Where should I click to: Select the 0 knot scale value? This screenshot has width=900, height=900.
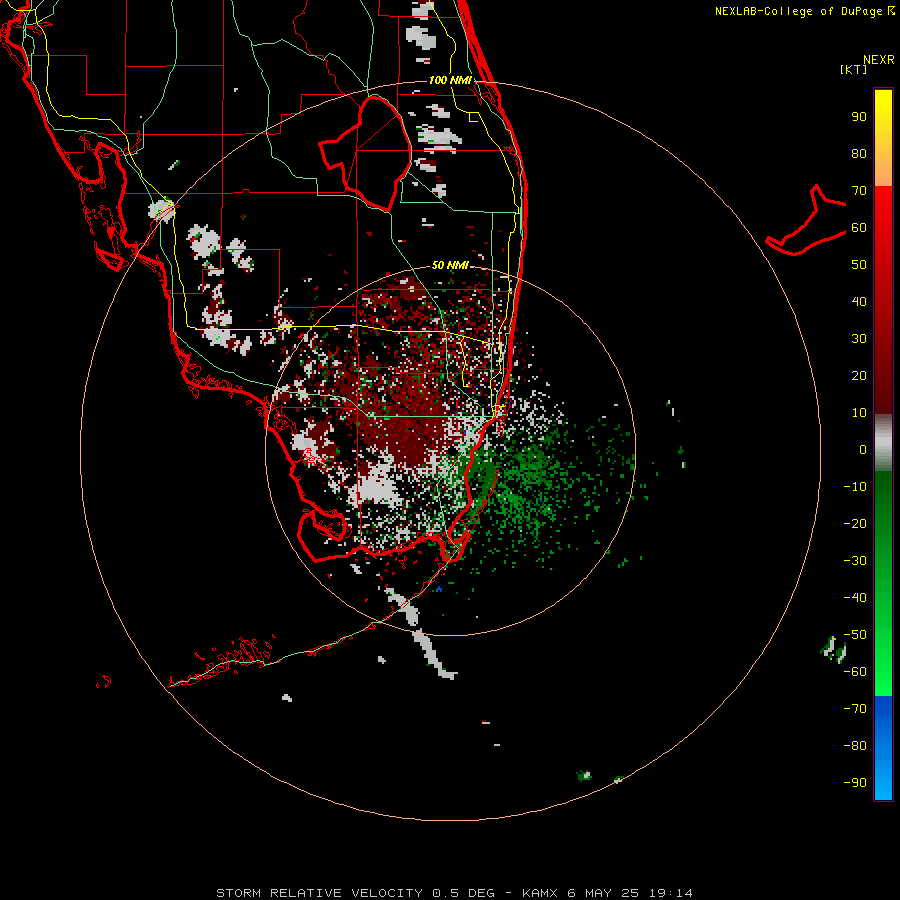tap(863, 449)
